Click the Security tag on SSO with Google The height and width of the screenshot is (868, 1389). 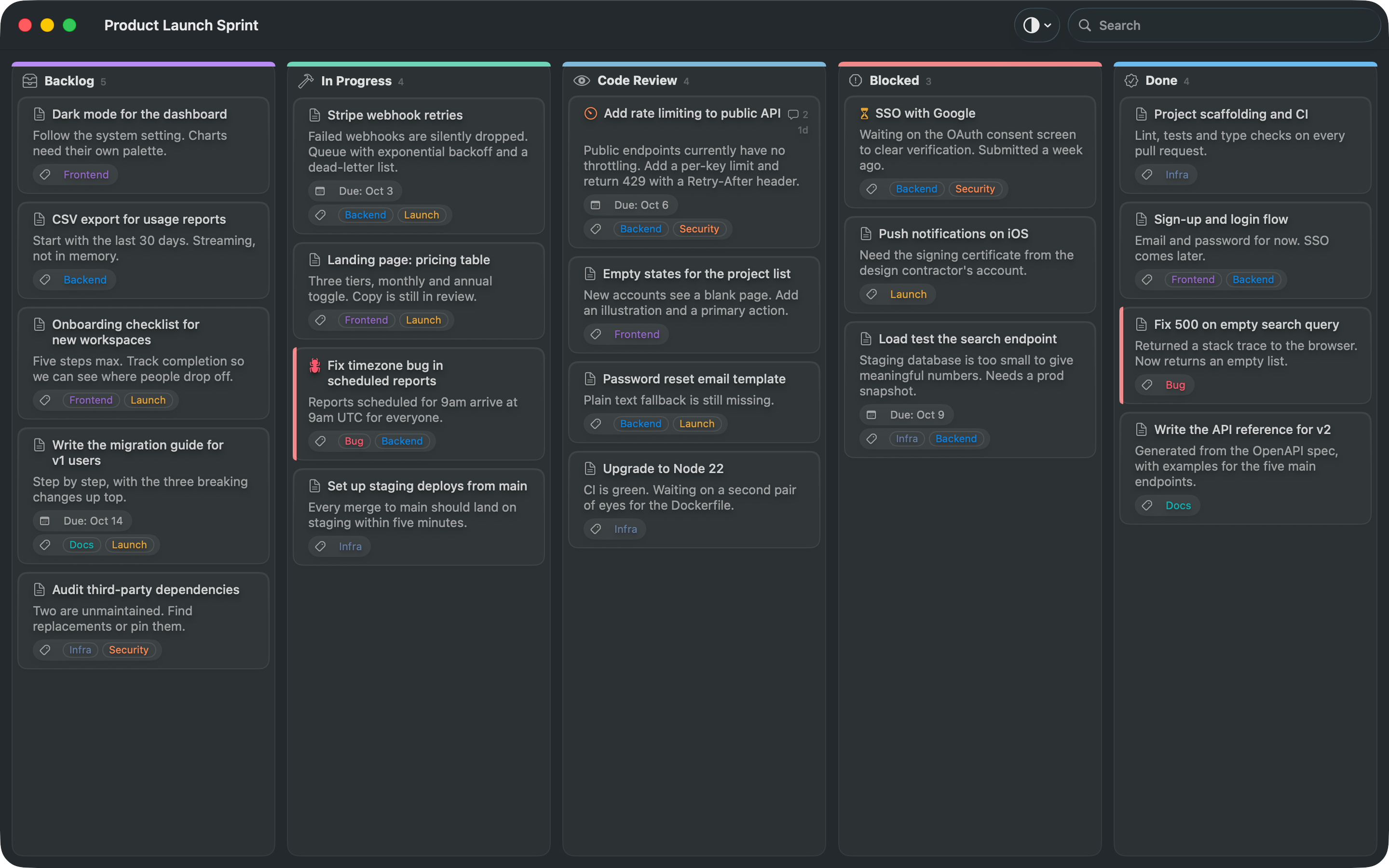click(975, 189)
